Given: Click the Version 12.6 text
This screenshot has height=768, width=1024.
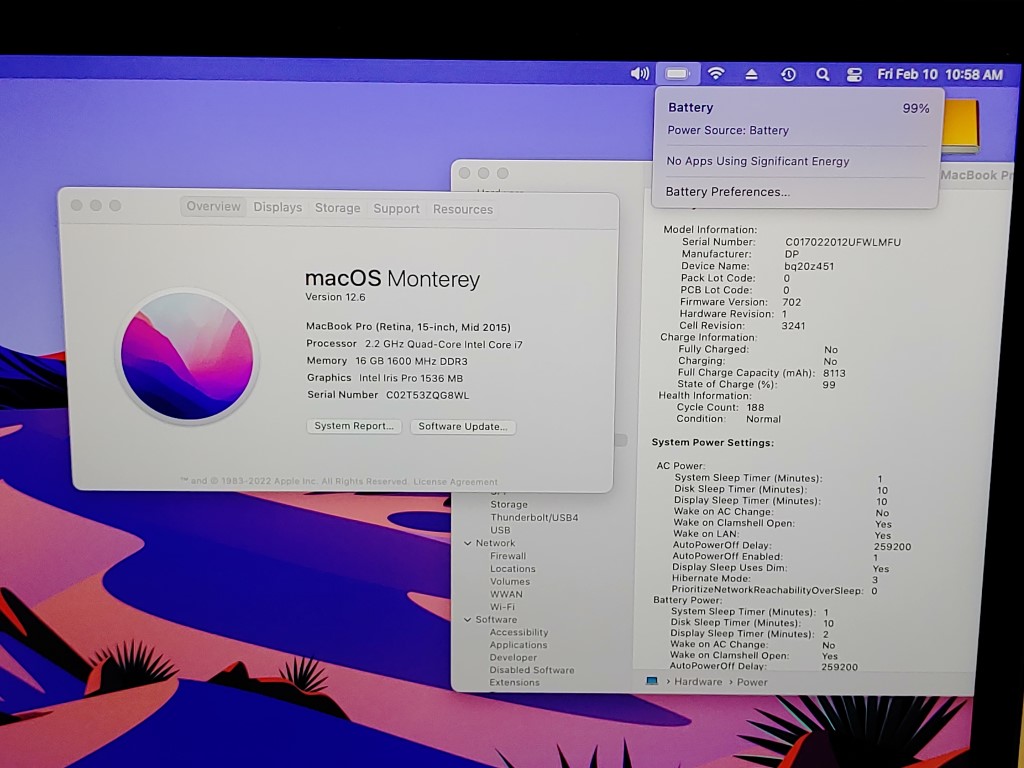Looking at the screenshot, I should click(335, 297).
